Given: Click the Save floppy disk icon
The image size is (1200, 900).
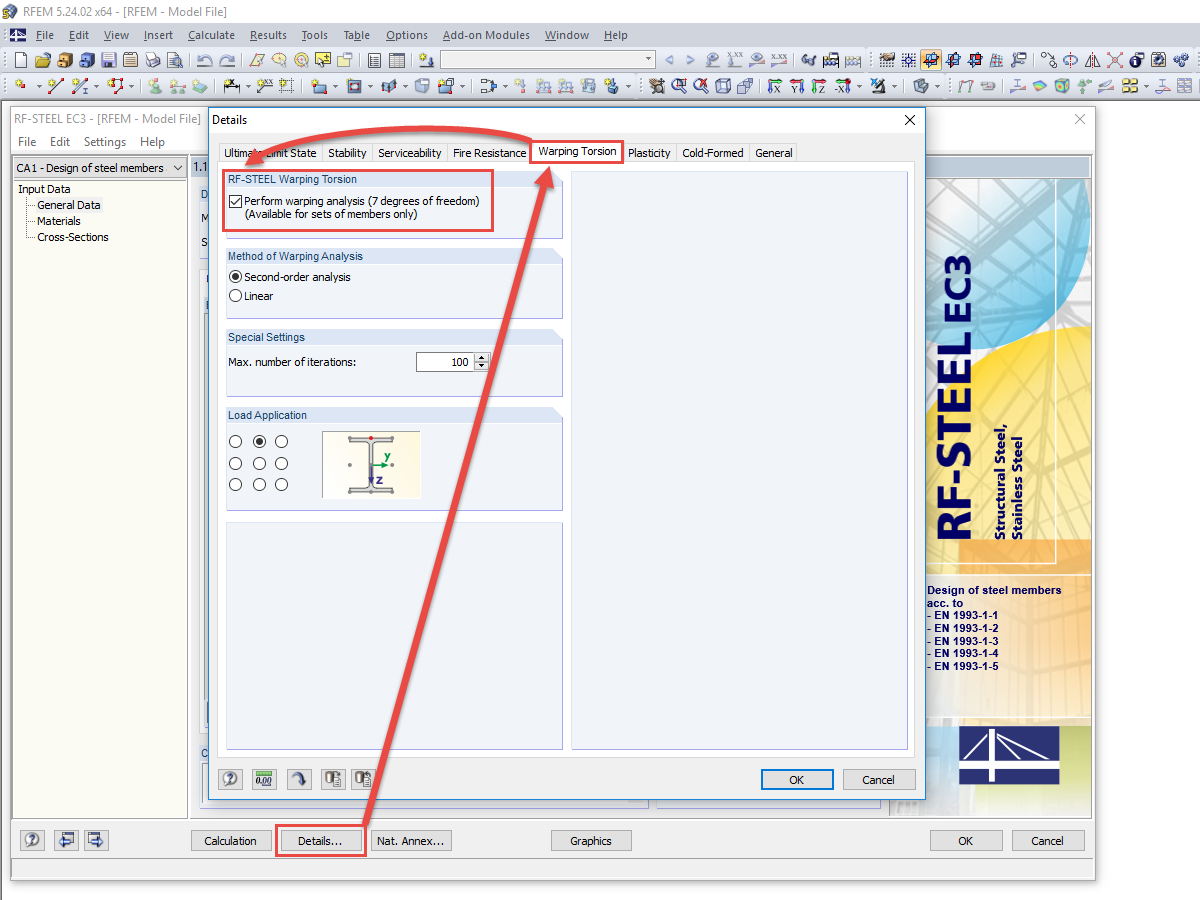Looking at the screenshot, I should (x=109, y=60).
